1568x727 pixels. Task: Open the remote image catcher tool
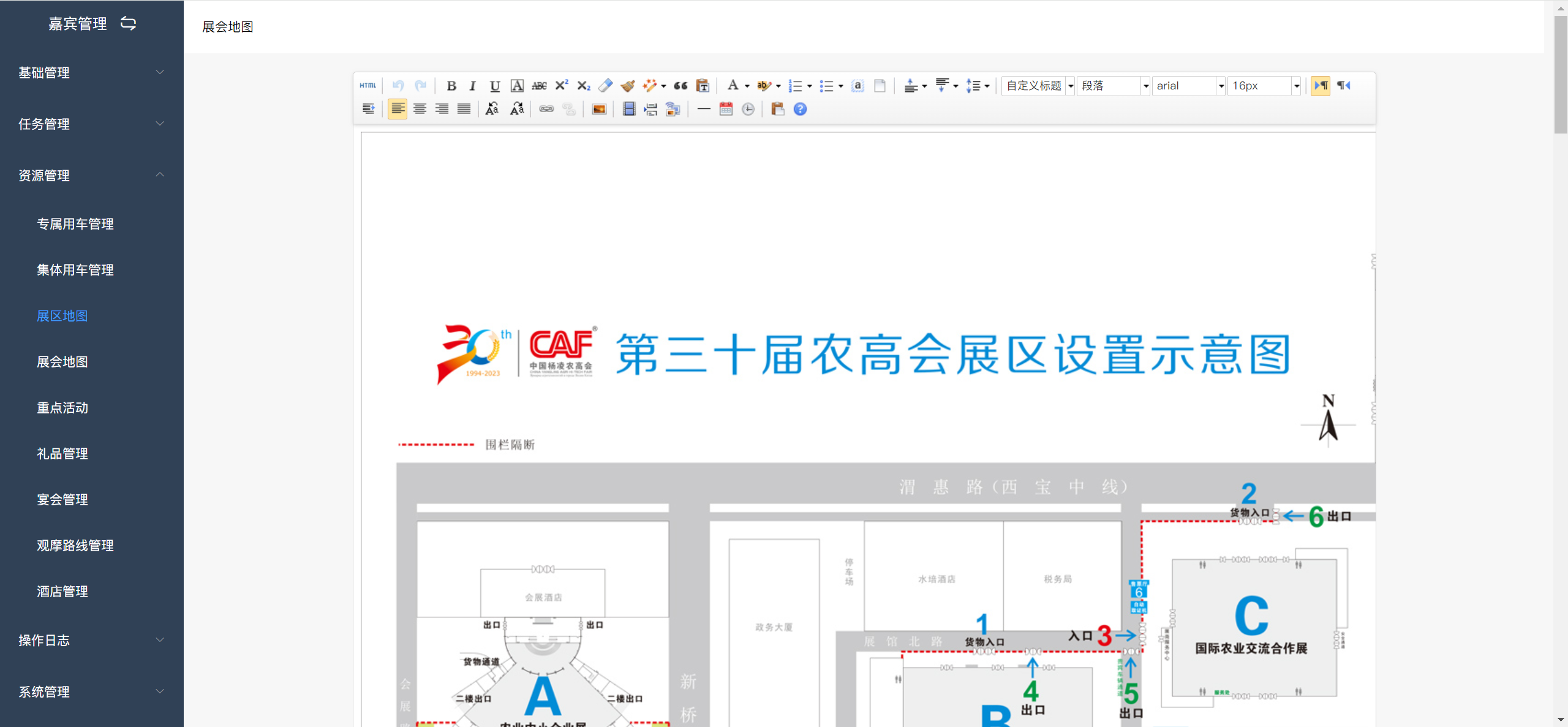tap(673, 109)
